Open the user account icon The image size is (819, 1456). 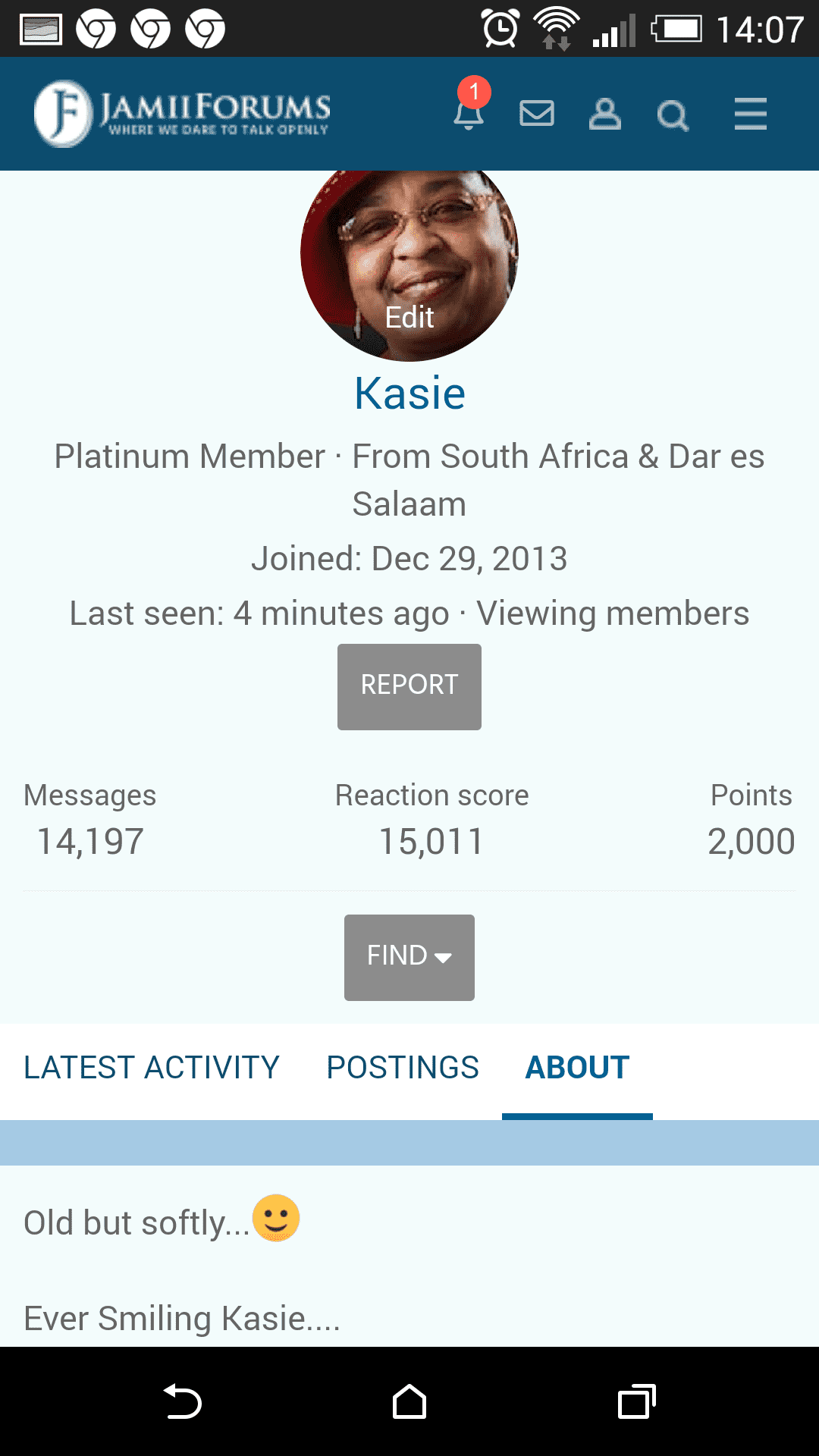tap(605, 114)
